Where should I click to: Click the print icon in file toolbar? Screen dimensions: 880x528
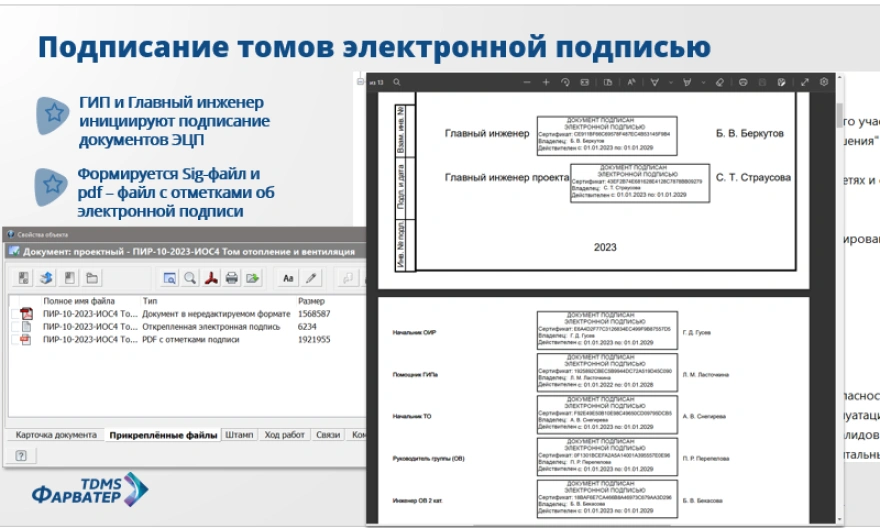pyautogui.click(x=232, y=278)
